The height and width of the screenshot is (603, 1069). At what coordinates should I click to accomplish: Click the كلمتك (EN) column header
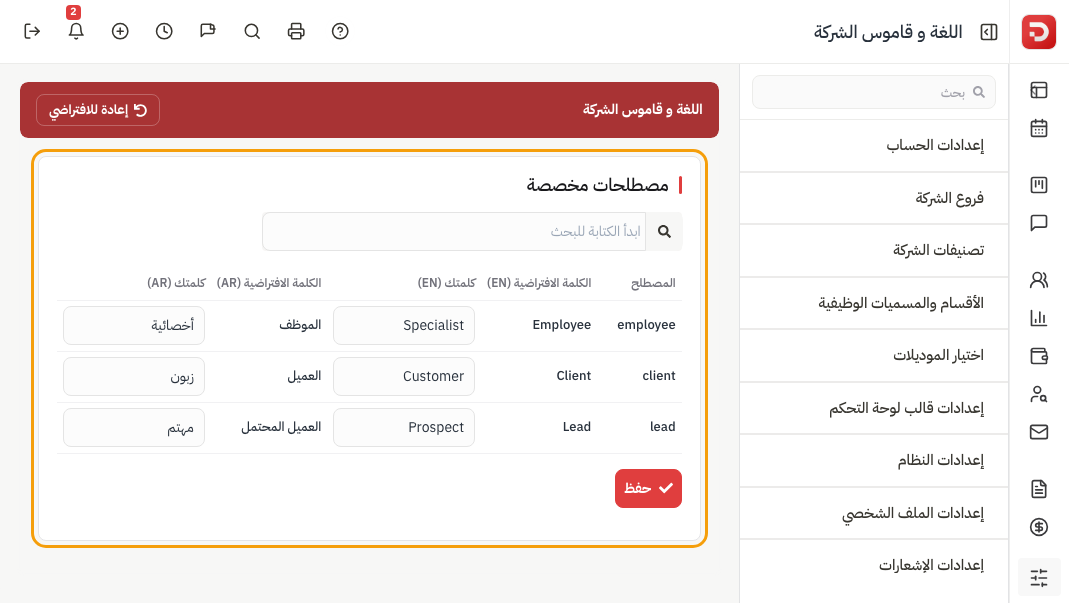tap(447, 283)
